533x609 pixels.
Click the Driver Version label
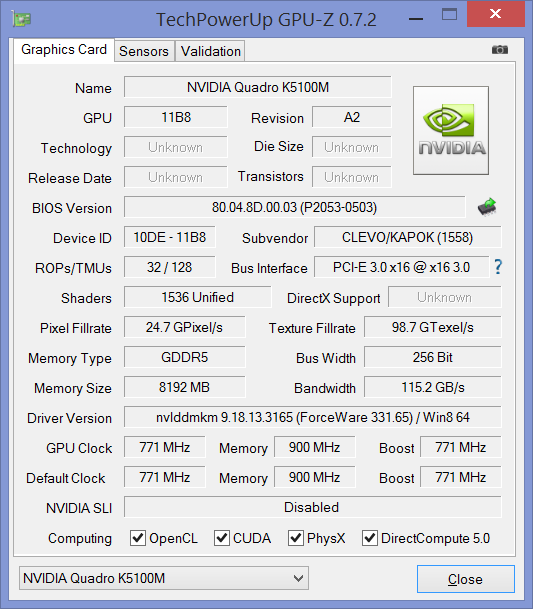coord(70,418)
